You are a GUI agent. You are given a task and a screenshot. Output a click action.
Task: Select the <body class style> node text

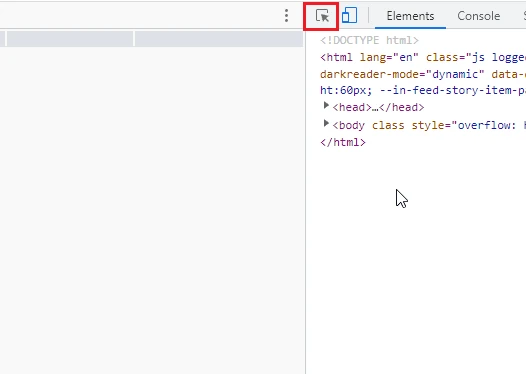click(x=429, y=125)
